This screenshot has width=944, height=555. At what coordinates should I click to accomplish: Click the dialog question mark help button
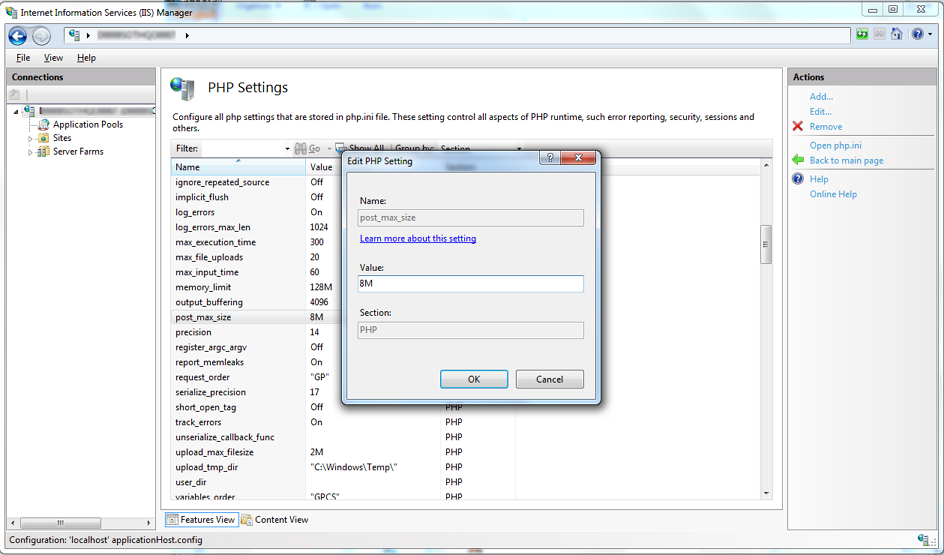tap(550, 158)
